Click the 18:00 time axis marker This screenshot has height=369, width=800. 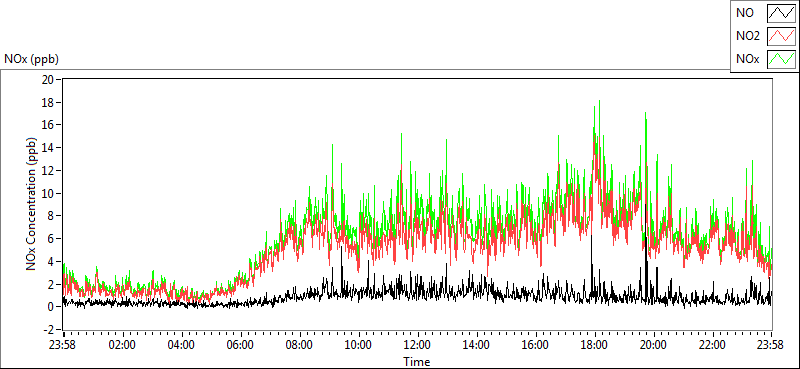point(594,345)
